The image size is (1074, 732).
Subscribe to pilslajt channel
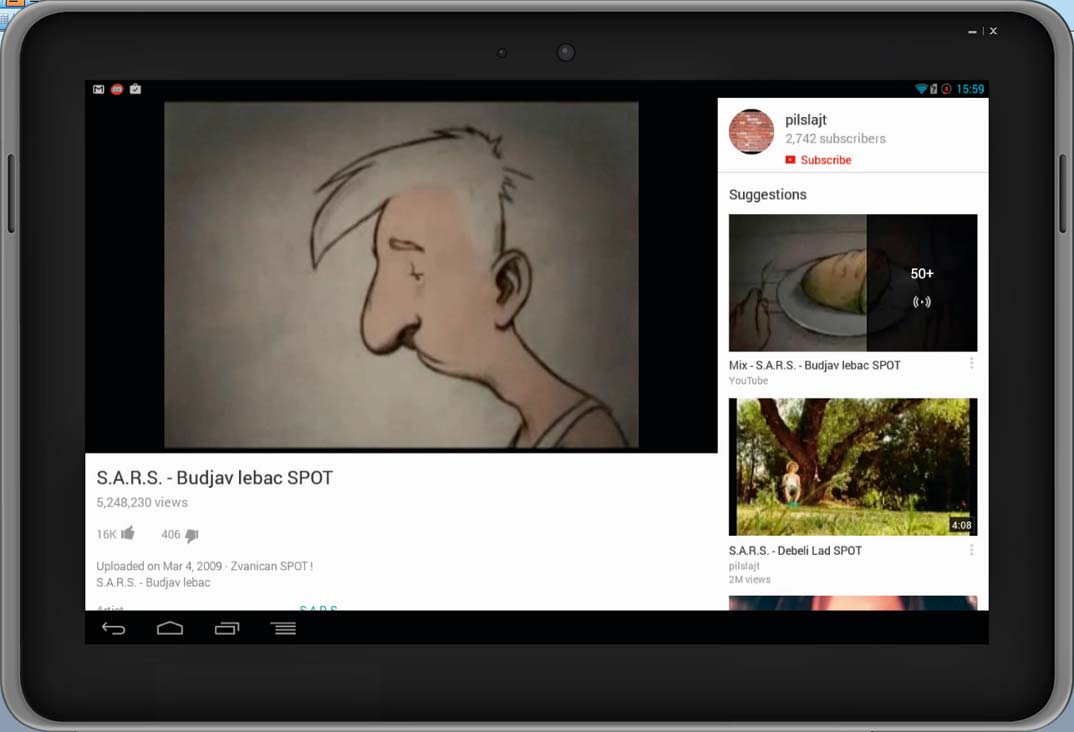(x=819, y=160)
